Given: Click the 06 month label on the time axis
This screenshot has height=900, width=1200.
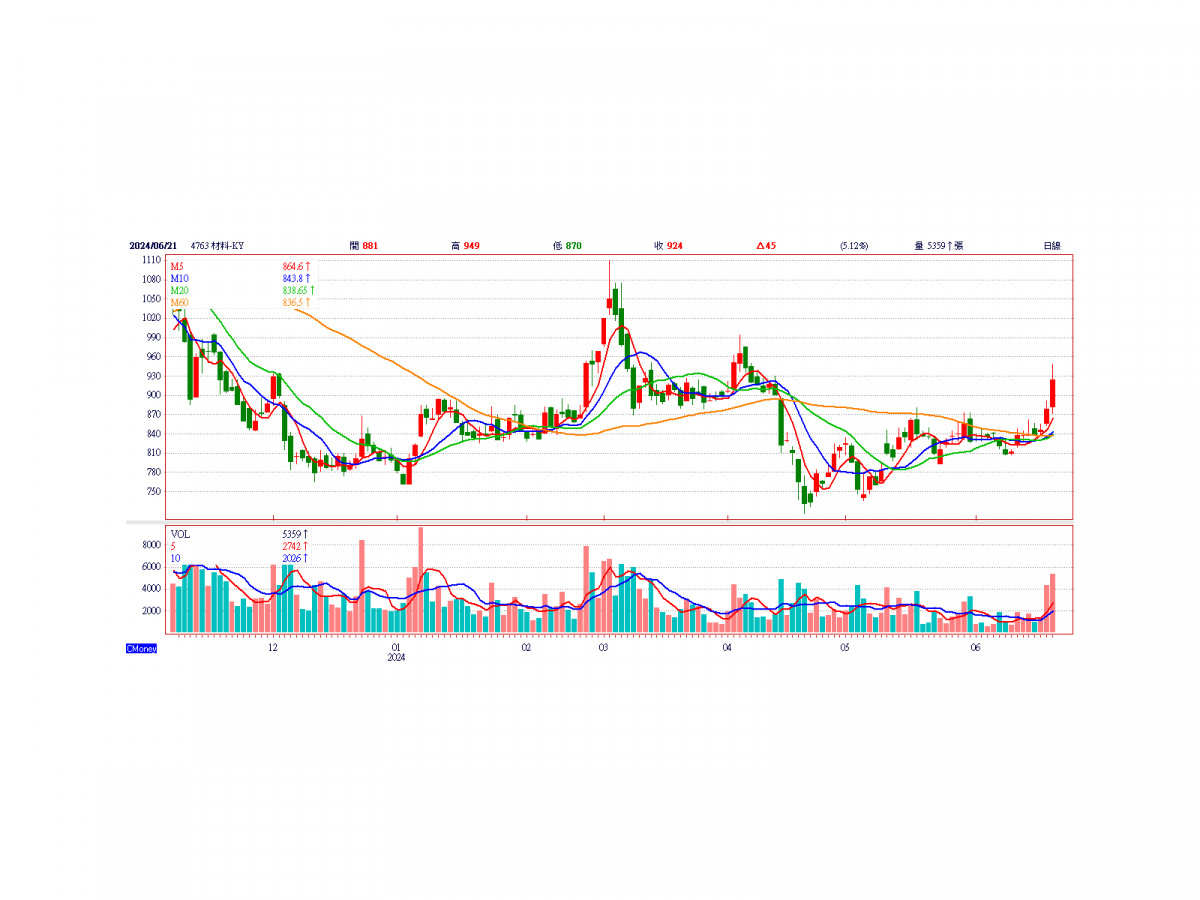Looking at the screenshot, I should (x=976, y=647).
